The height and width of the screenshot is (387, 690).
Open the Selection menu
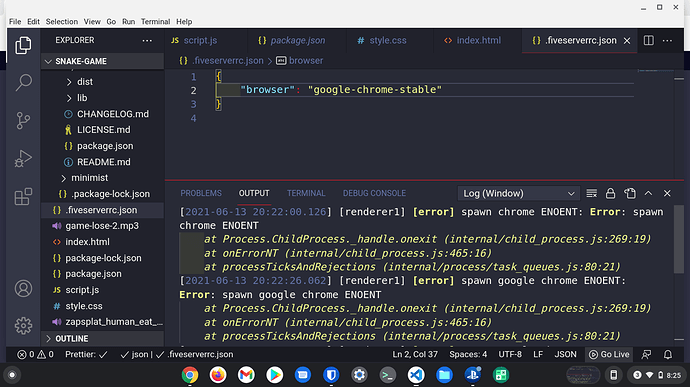(62, 22)
